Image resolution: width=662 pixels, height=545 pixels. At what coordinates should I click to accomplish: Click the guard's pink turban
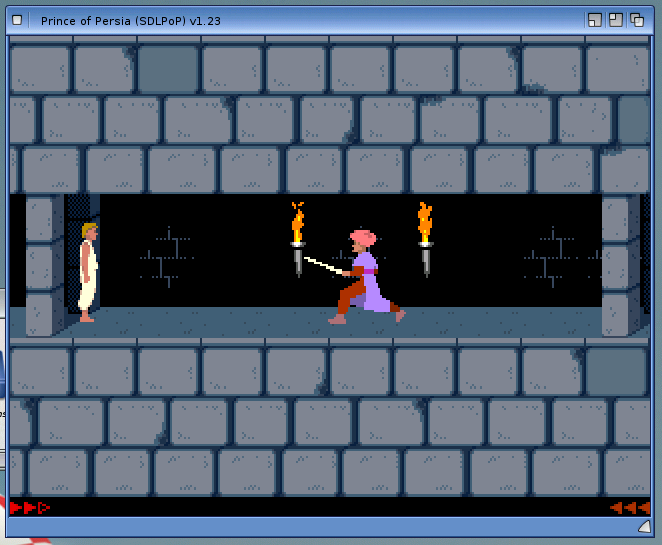[x=362, y=239]
